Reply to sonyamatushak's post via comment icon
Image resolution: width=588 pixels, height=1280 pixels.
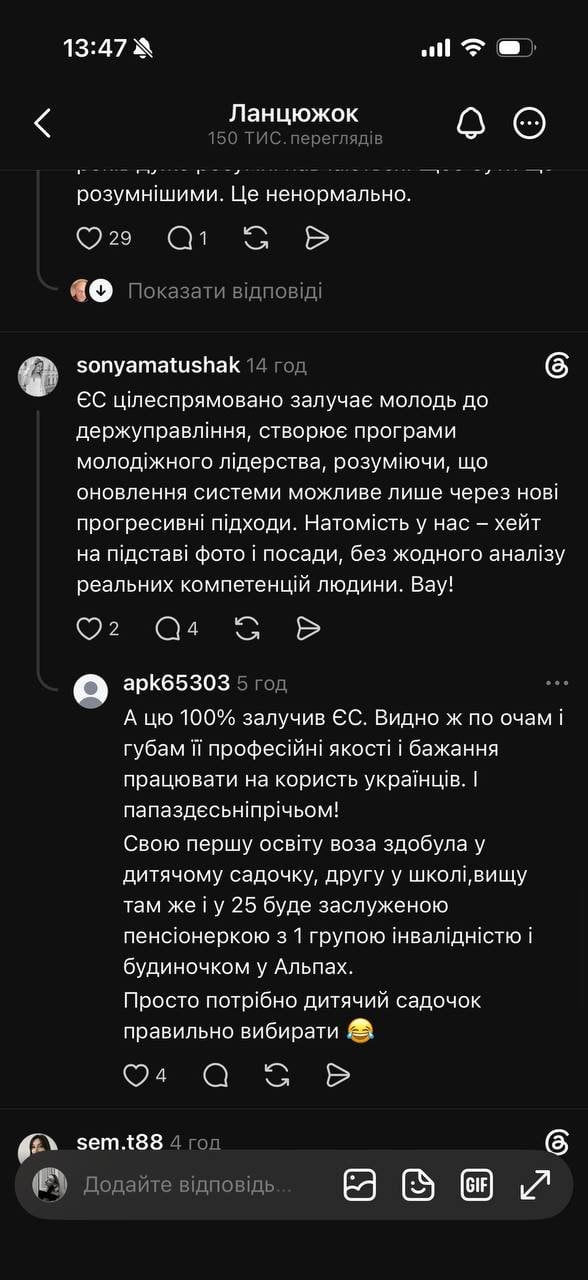pos(168,628)
